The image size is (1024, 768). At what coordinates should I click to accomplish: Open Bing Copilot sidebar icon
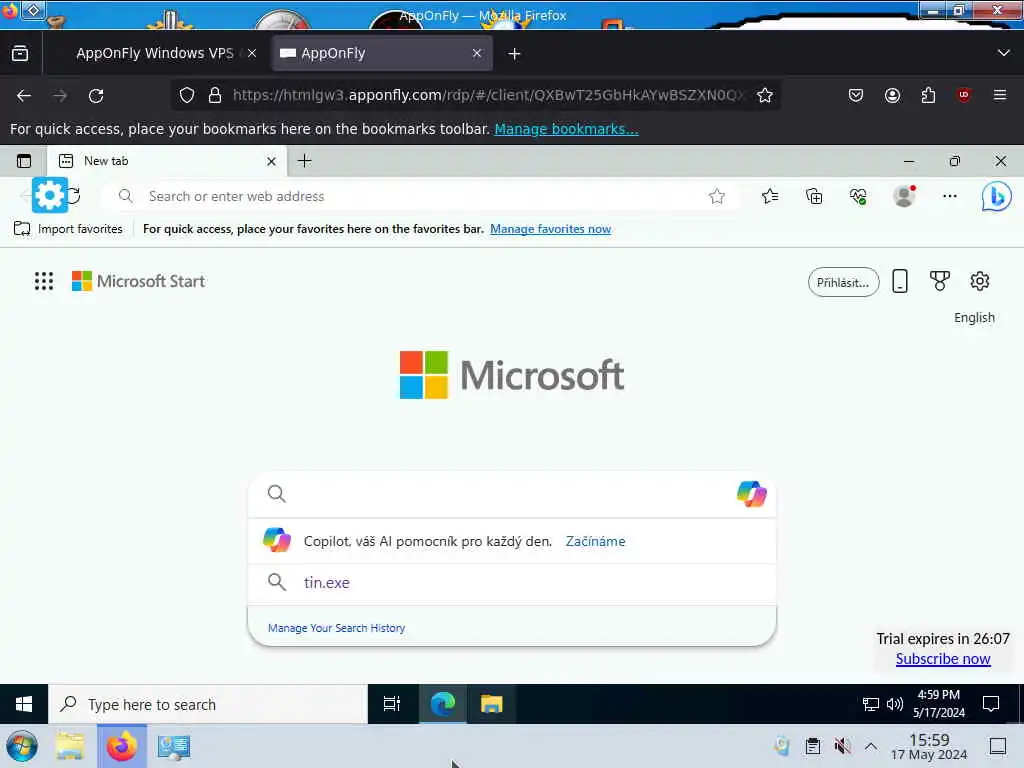pyautogui.click(x=997, y=196)
